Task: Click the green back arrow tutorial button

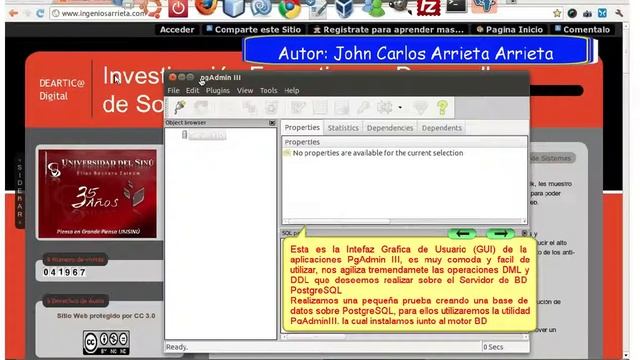Action: 462,233
